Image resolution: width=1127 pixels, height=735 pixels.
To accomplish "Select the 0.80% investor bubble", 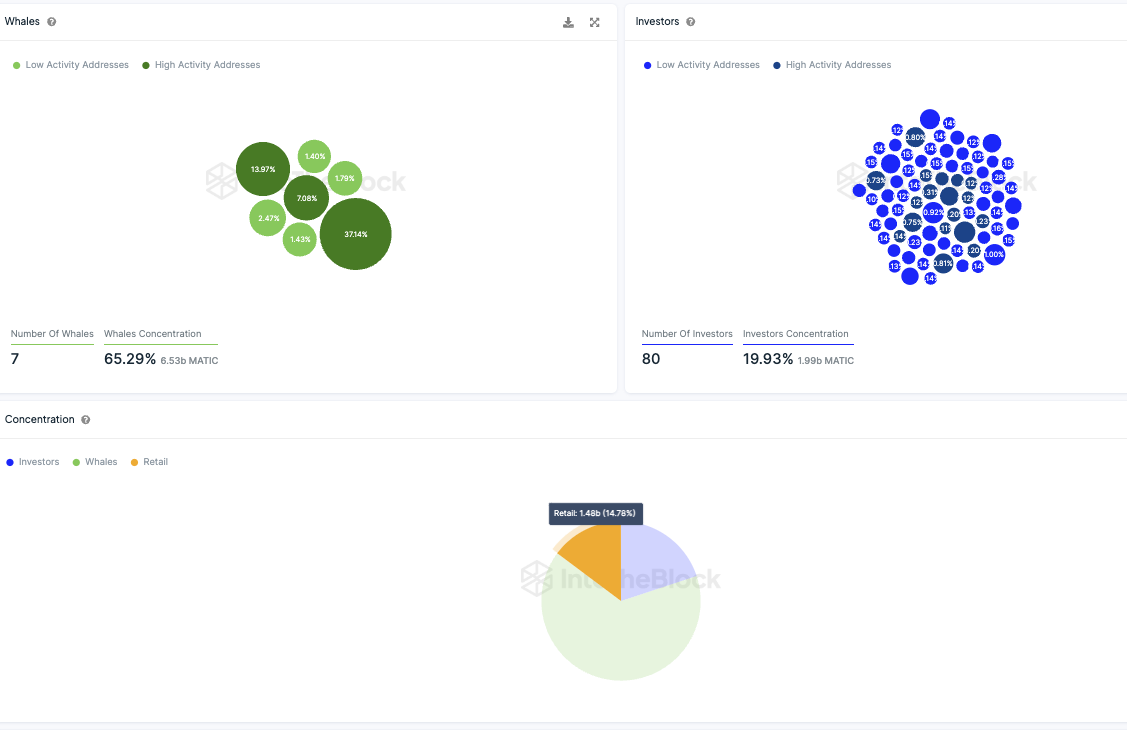I will coord(915,137).
